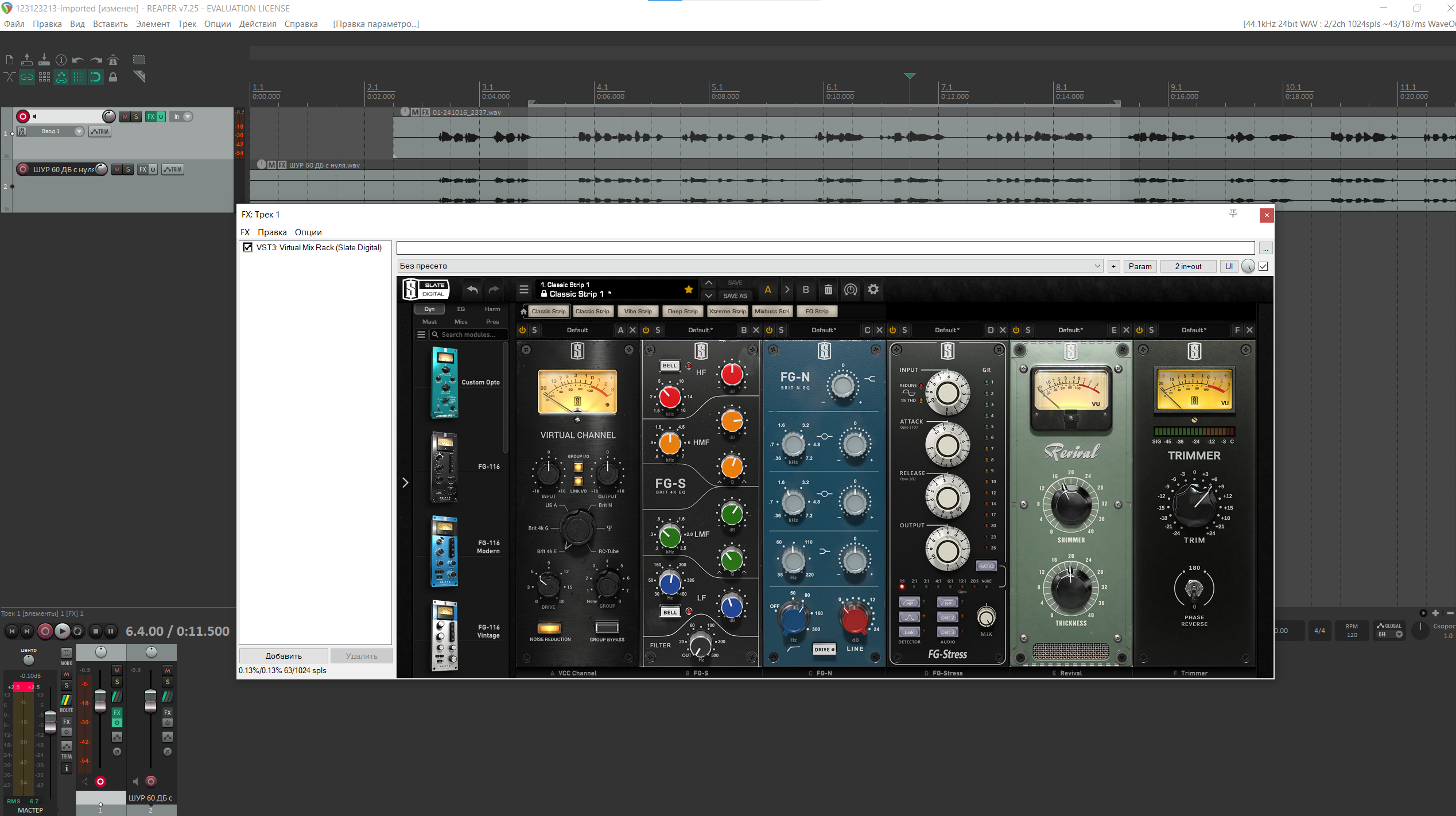Viewport: 1456px width, 816px height.
Task: Open Virtual Mix Rack settings gear
Action: pos(873,290)
